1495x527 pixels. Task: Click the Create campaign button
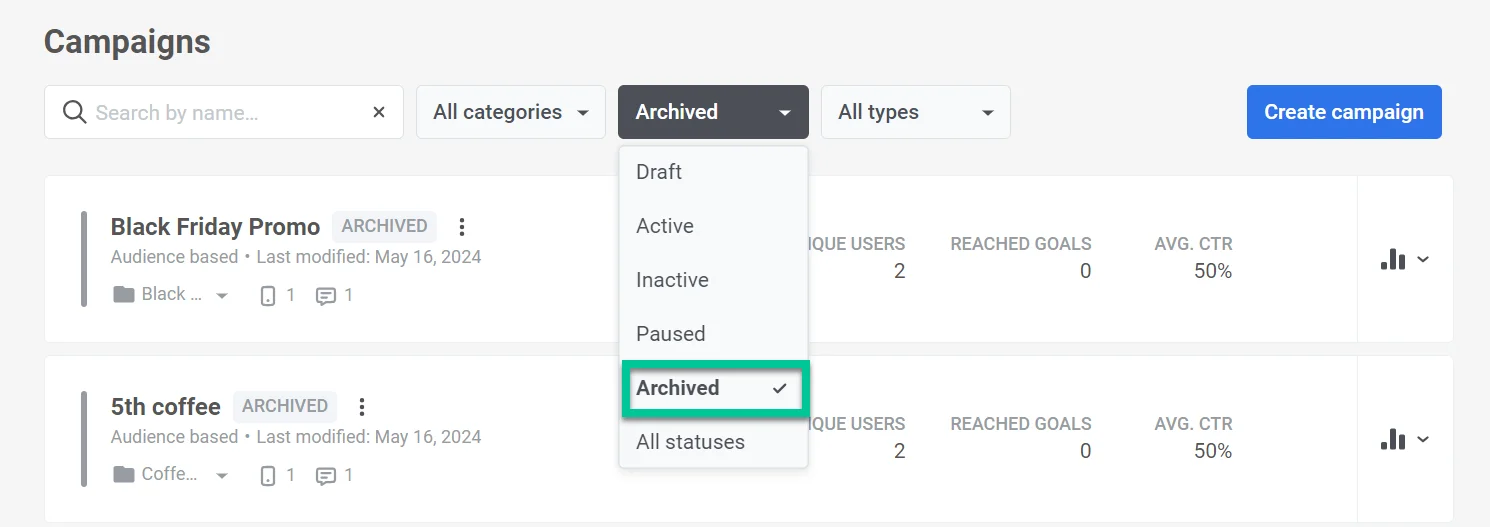point(1343,112)
